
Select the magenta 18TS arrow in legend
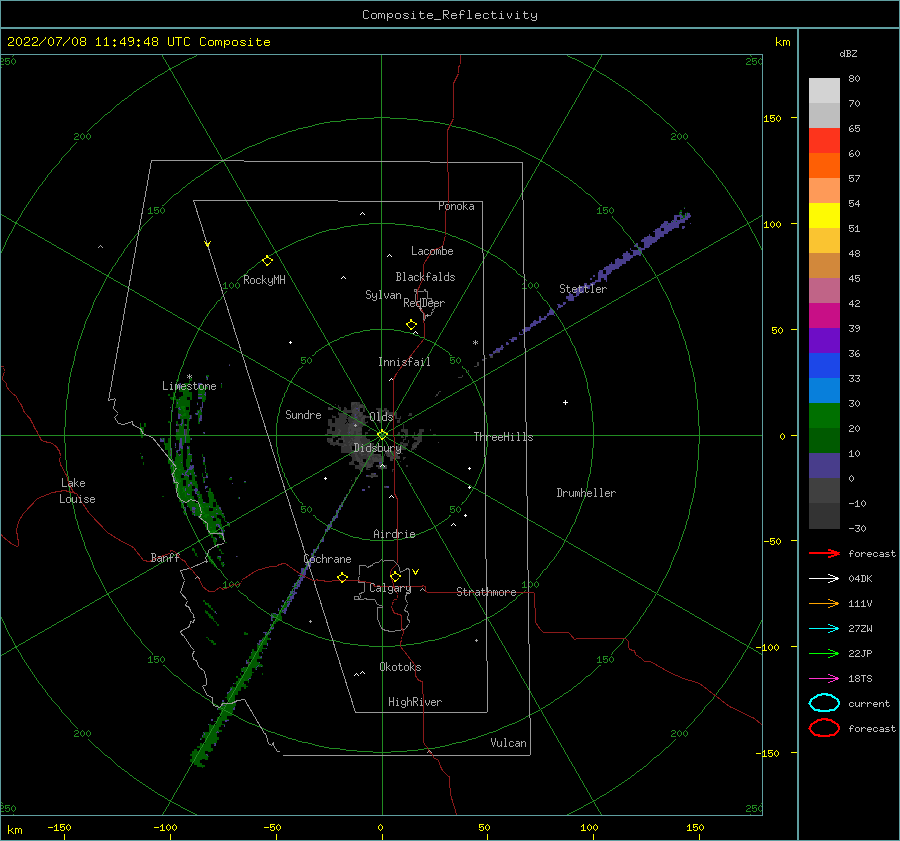[x=824, y=679]
